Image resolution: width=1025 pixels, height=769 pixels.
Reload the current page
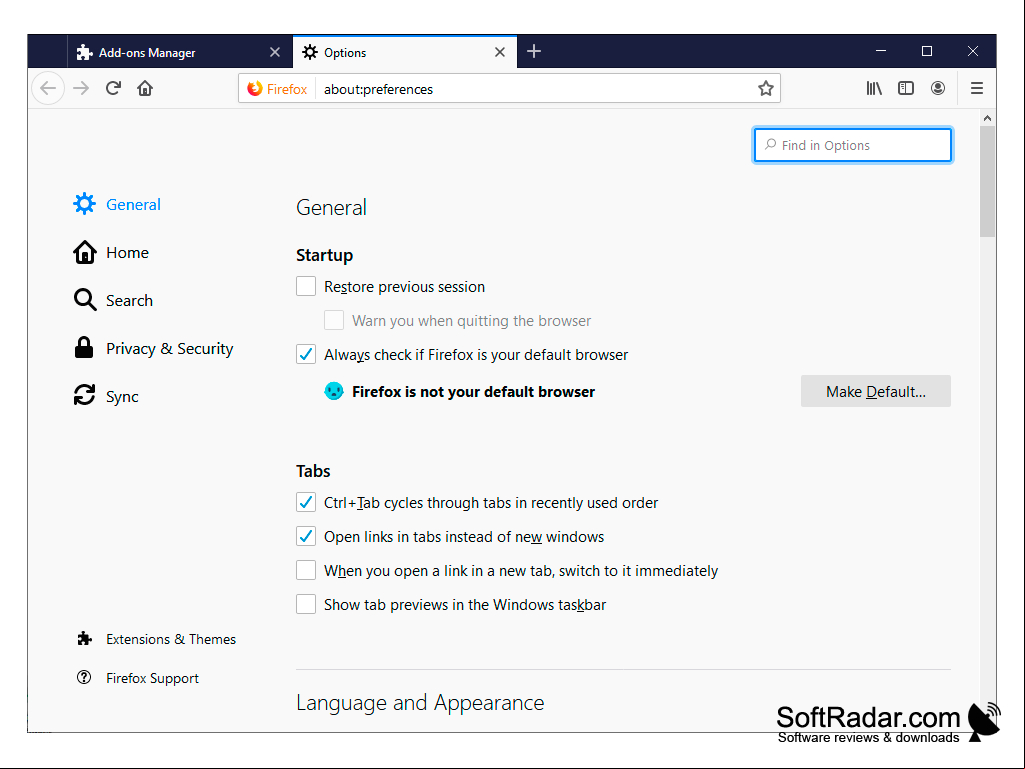click(113, 88)
